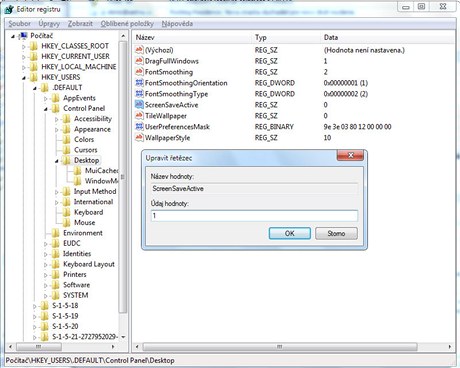Image resolution: width=460 pixels, height=368 pixels.
Task: Click OK in Upravit řetězec dialog
Action: click(x=290, y=233)
